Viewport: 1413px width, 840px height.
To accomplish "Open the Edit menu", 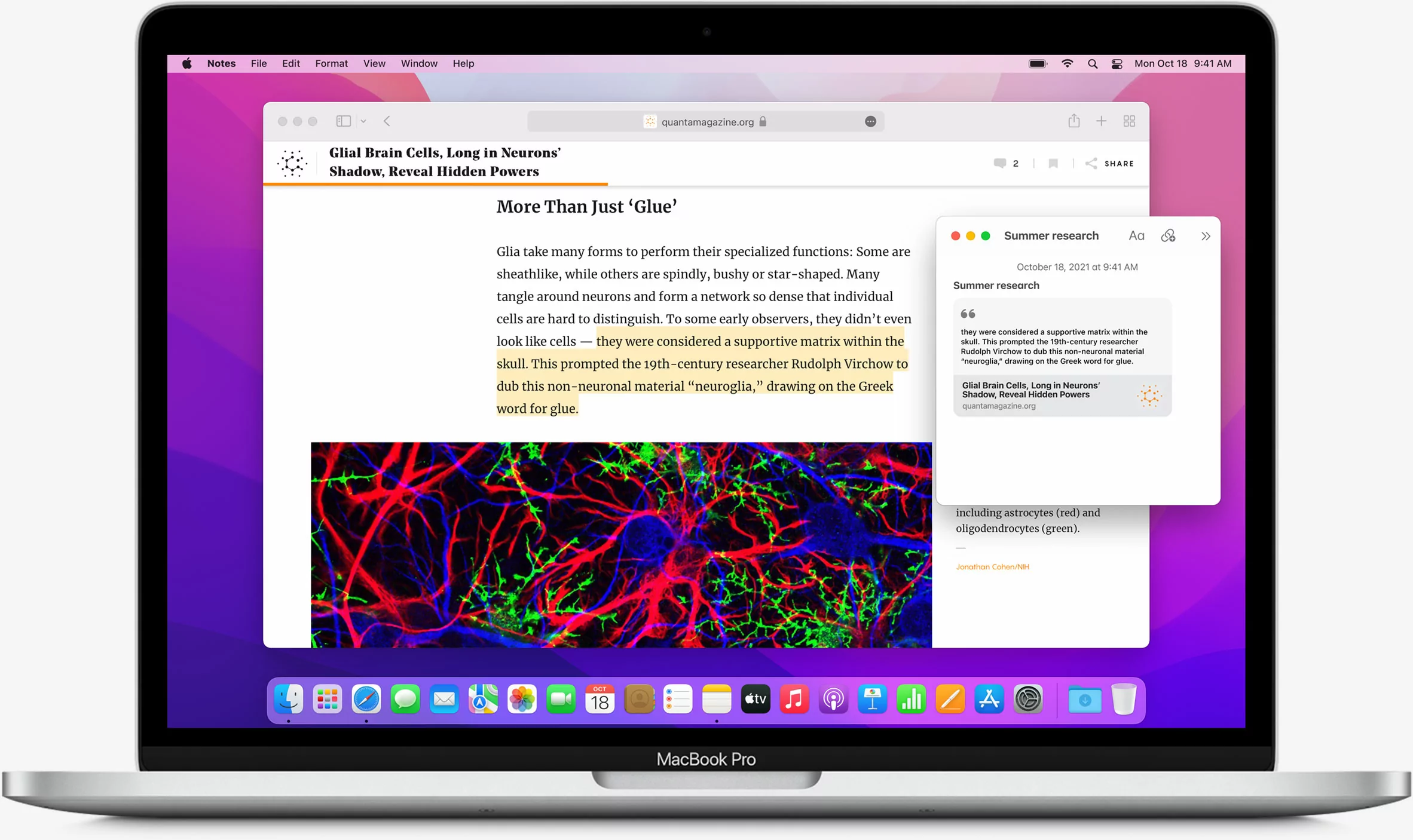I will pos(291,63).
